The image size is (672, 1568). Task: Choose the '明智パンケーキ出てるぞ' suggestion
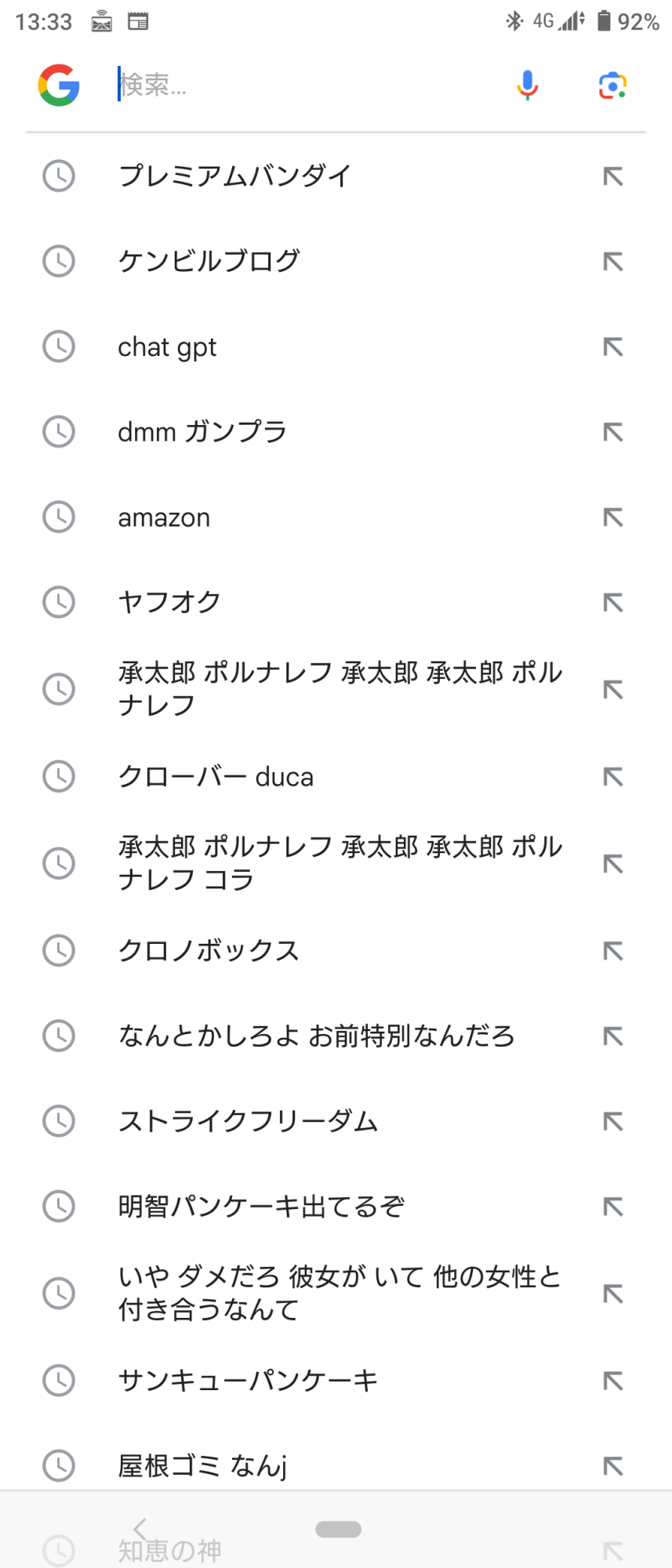click(261, 1207)
